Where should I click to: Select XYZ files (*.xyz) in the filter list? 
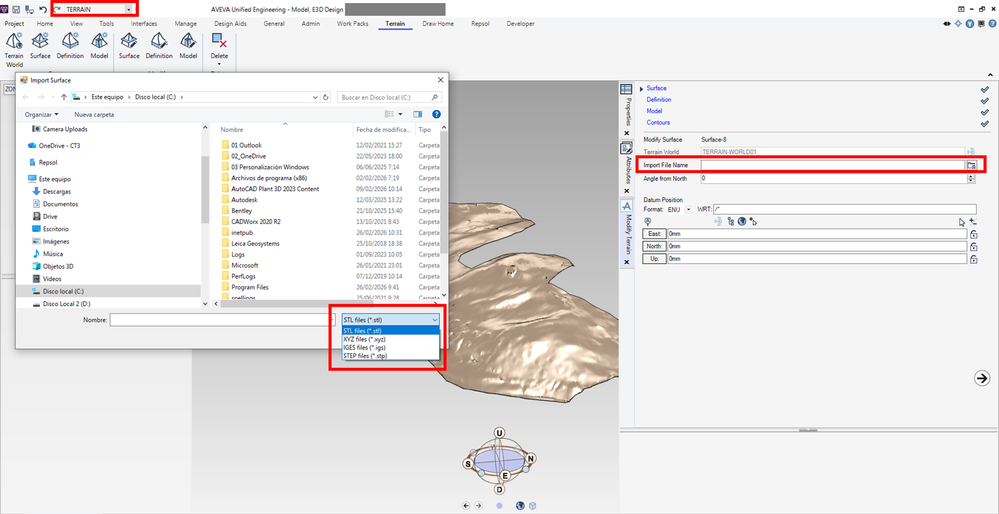point(391,339)
